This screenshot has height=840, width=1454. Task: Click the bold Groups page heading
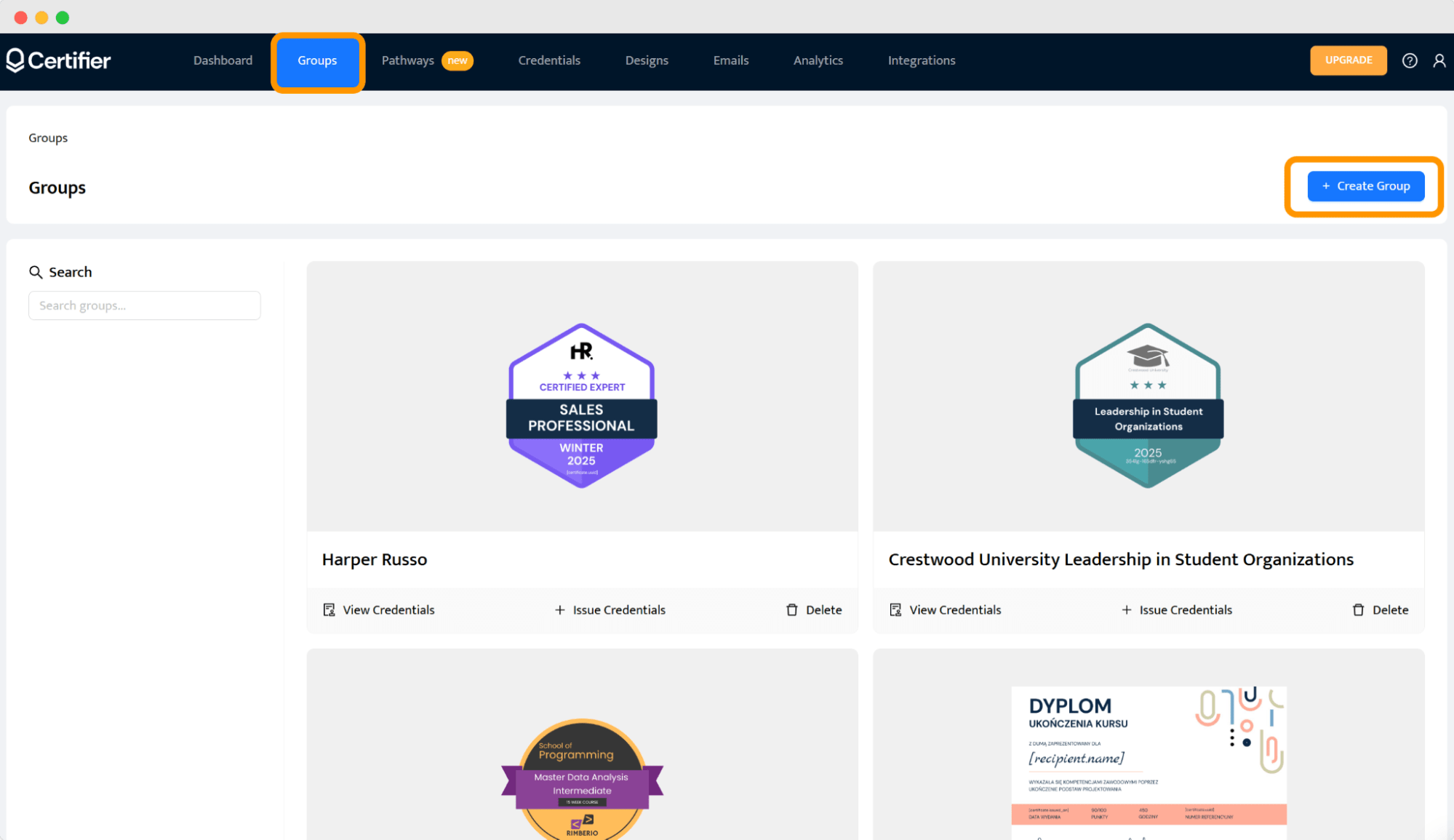57,188
